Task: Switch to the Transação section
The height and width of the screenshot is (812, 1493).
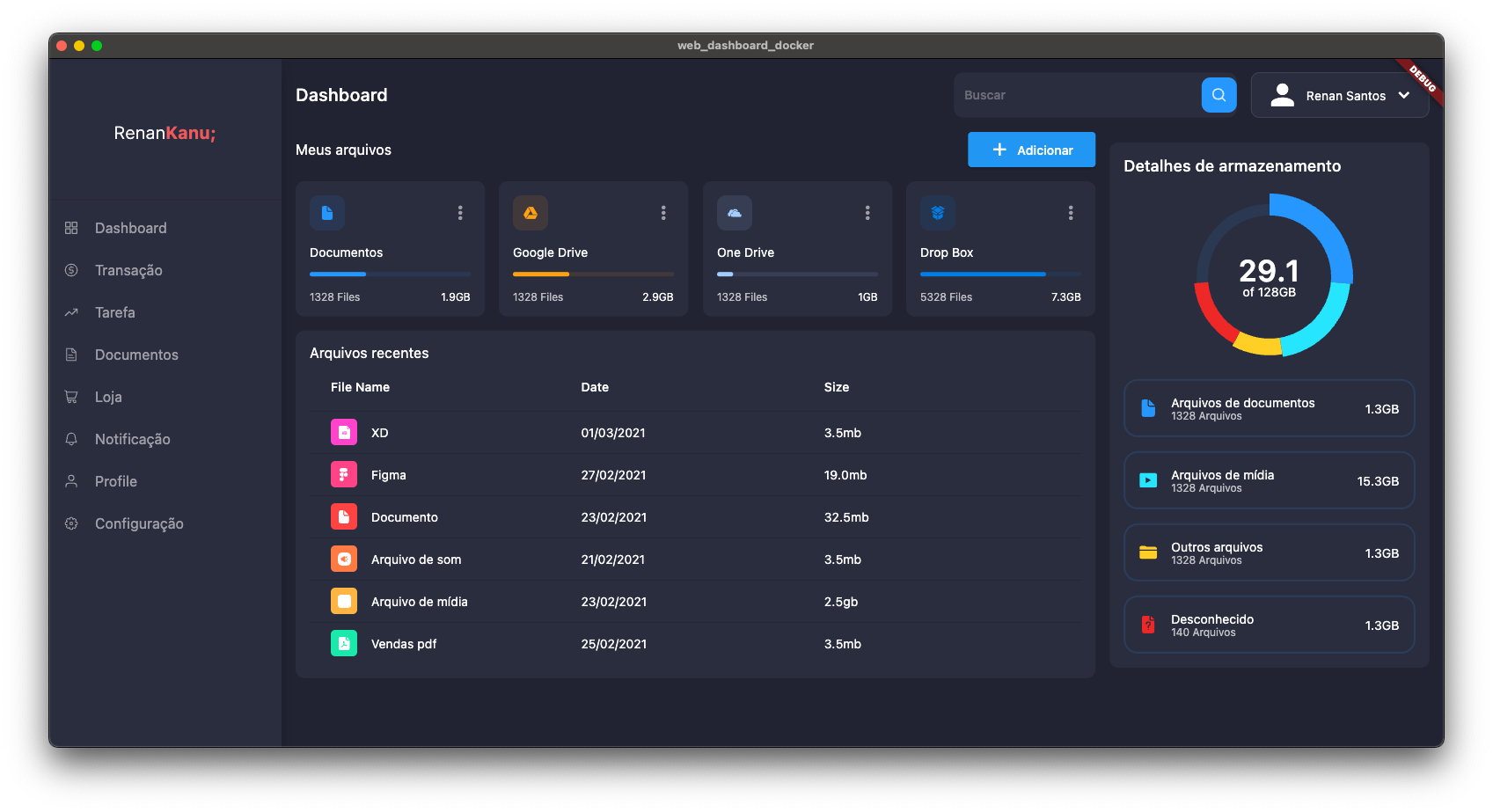Action: 128,269
